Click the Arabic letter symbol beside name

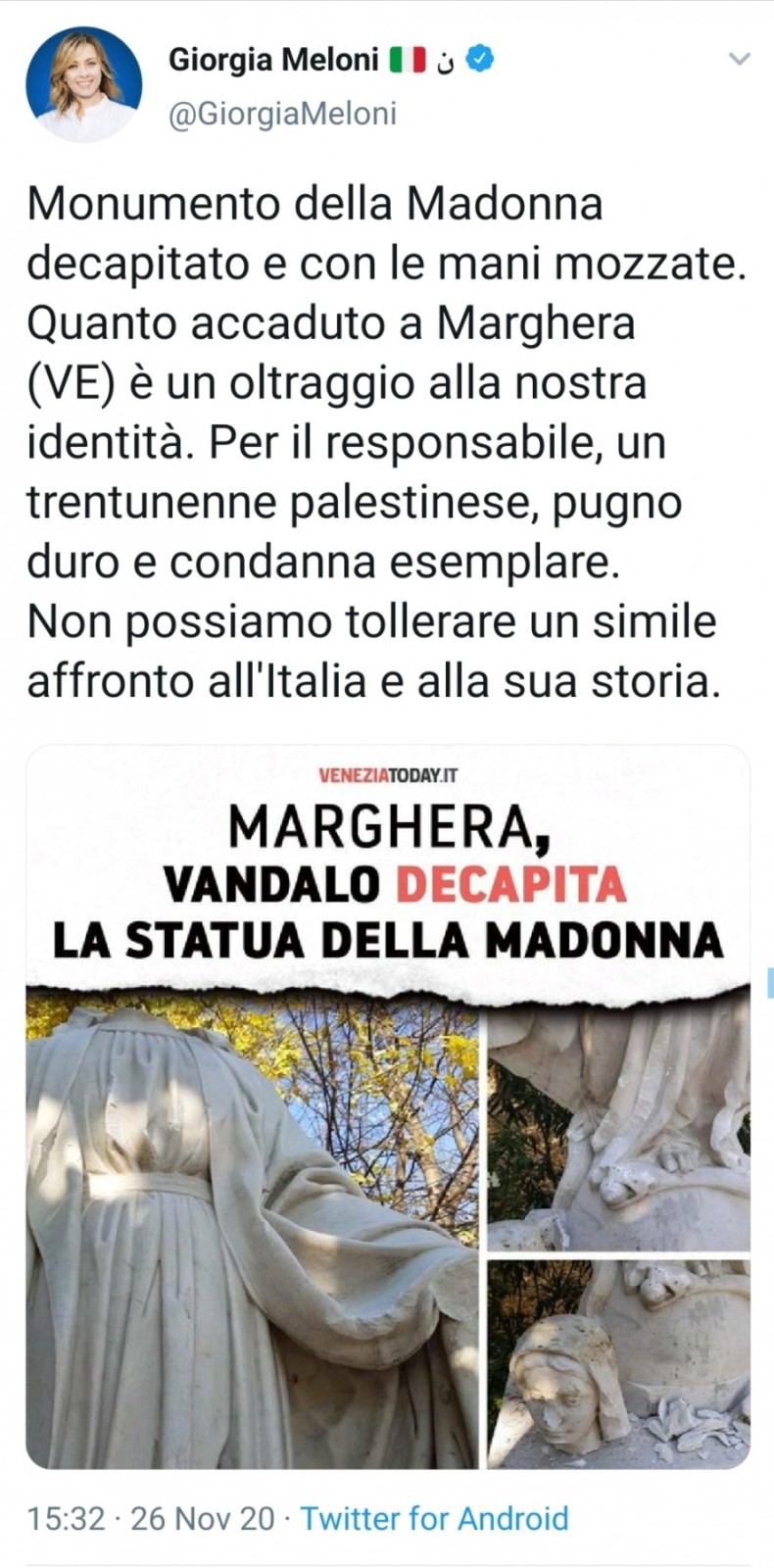tap(446, 63)
